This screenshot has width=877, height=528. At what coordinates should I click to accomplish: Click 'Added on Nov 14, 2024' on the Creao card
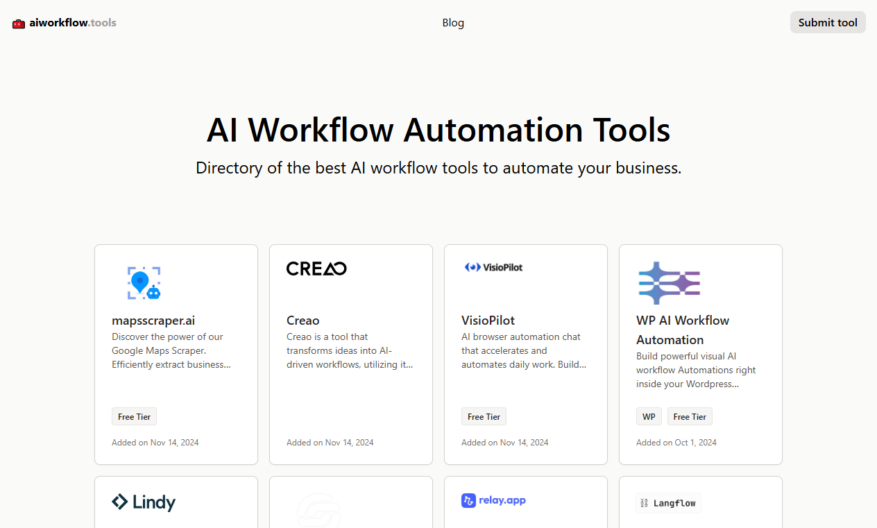330,442
